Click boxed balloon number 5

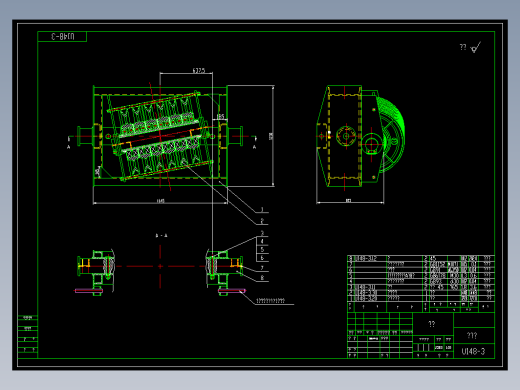pos(262,249)
